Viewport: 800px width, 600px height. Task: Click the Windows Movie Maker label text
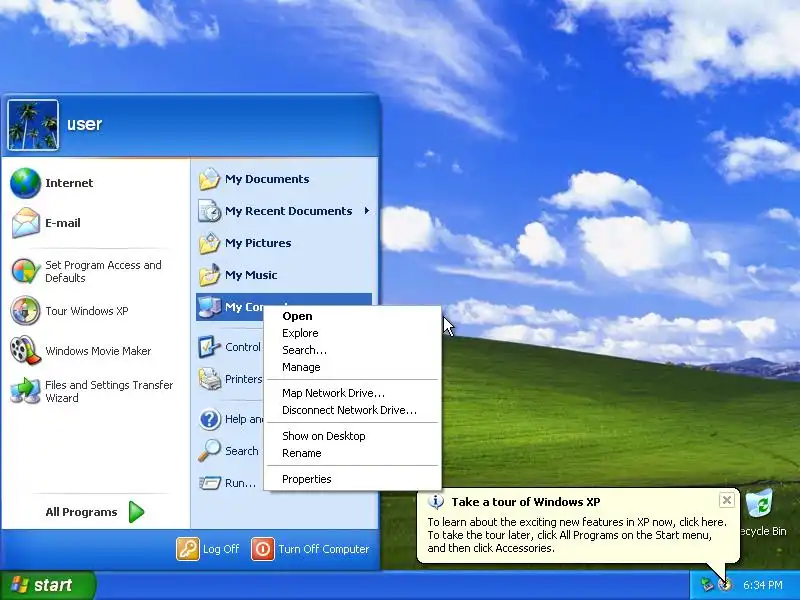[98, 351]
